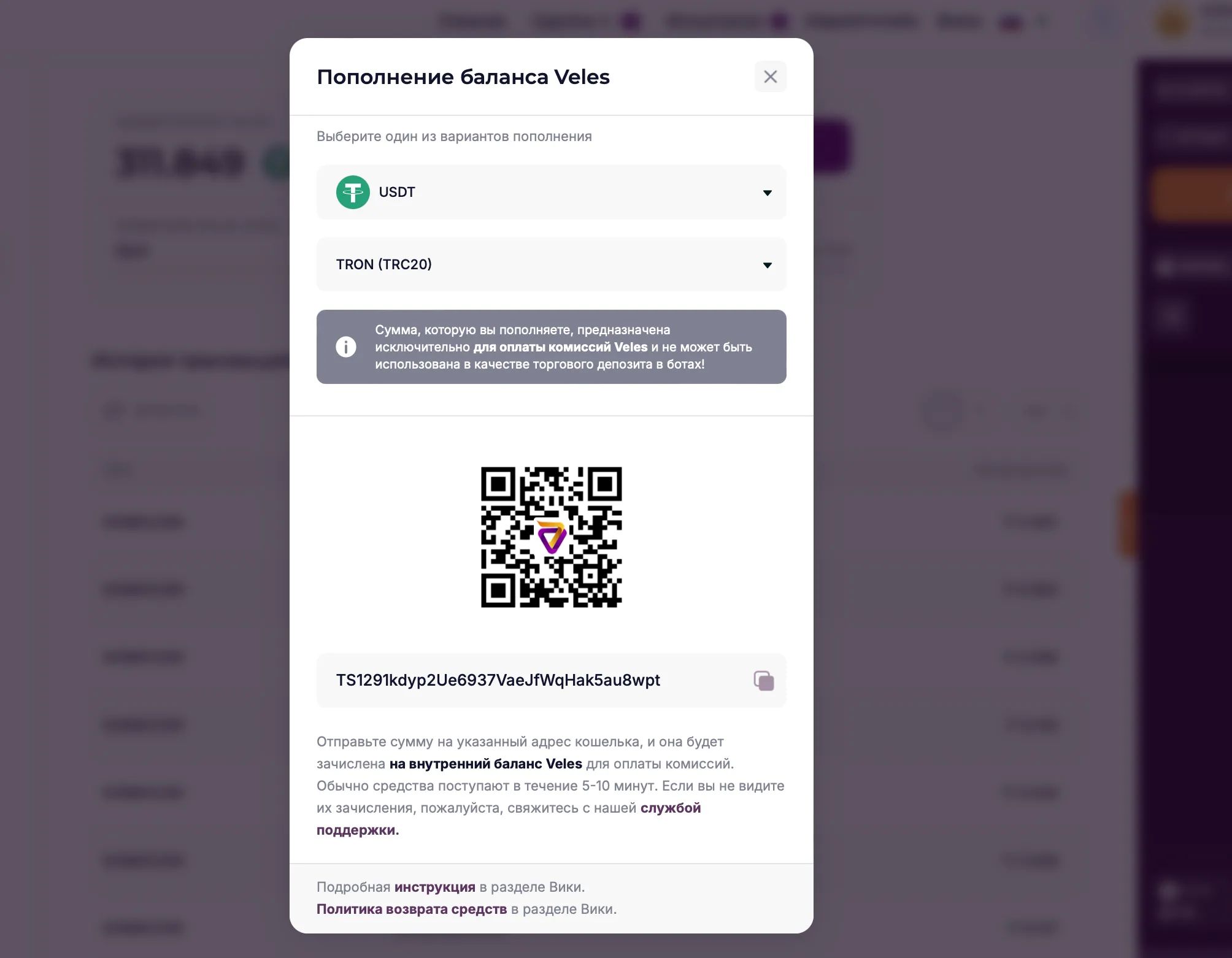Open the TRON (TRC20) network dropdown
Screen dimensions: 1232x958
pyautogui.click(x=551, y=264)
